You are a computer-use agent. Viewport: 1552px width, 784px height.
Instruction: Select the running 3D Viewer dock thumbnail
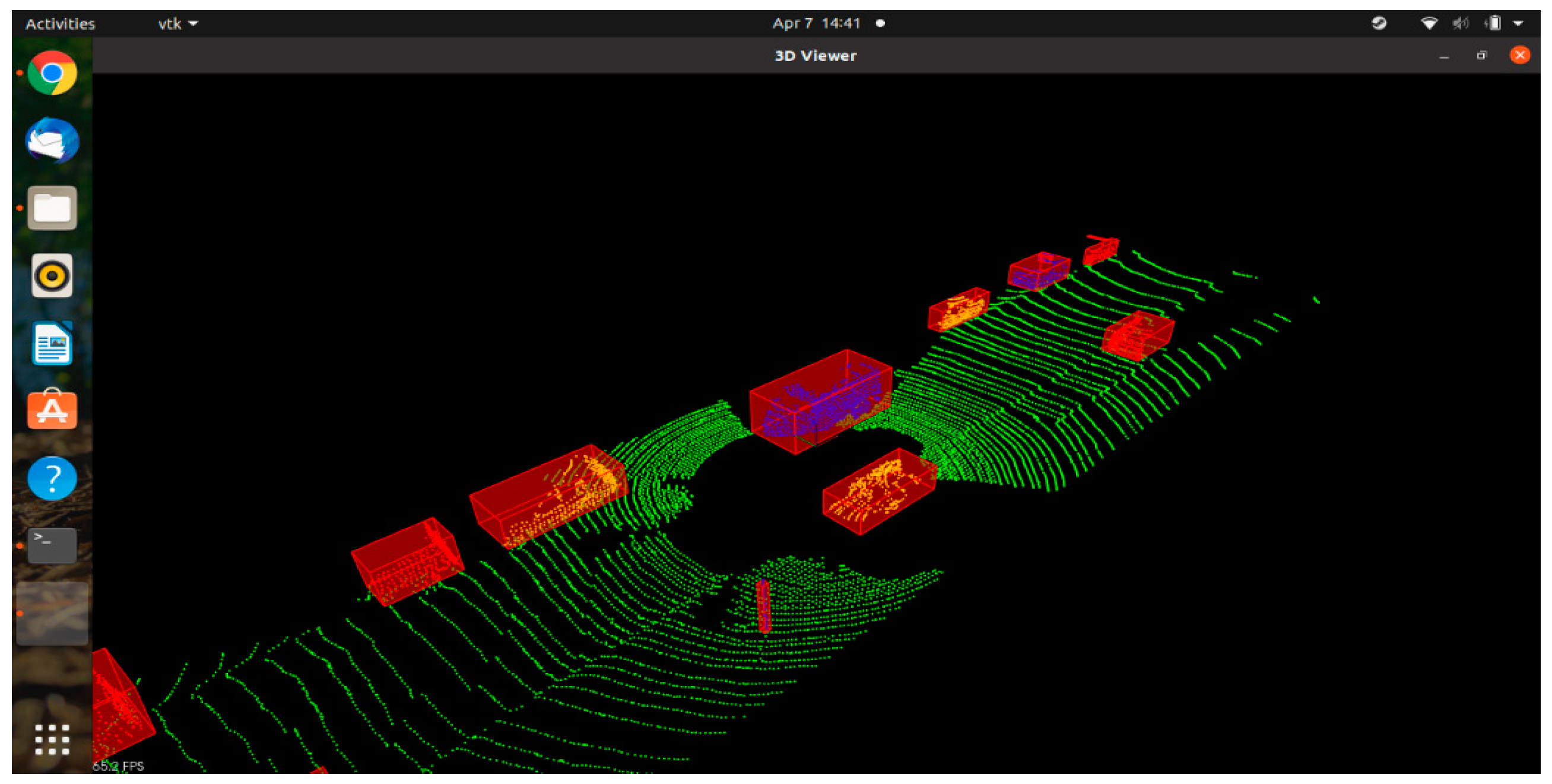[52, 614]
